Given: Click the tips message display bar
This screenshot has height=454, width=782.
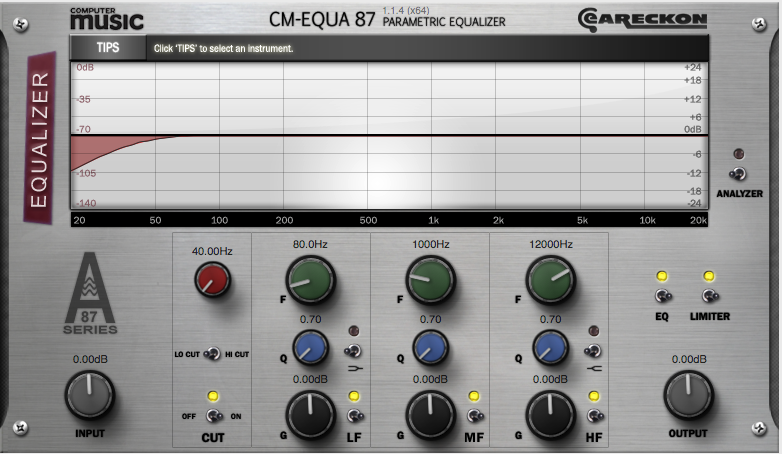Looking at the screenshot, I should click(x=427, y=48).
